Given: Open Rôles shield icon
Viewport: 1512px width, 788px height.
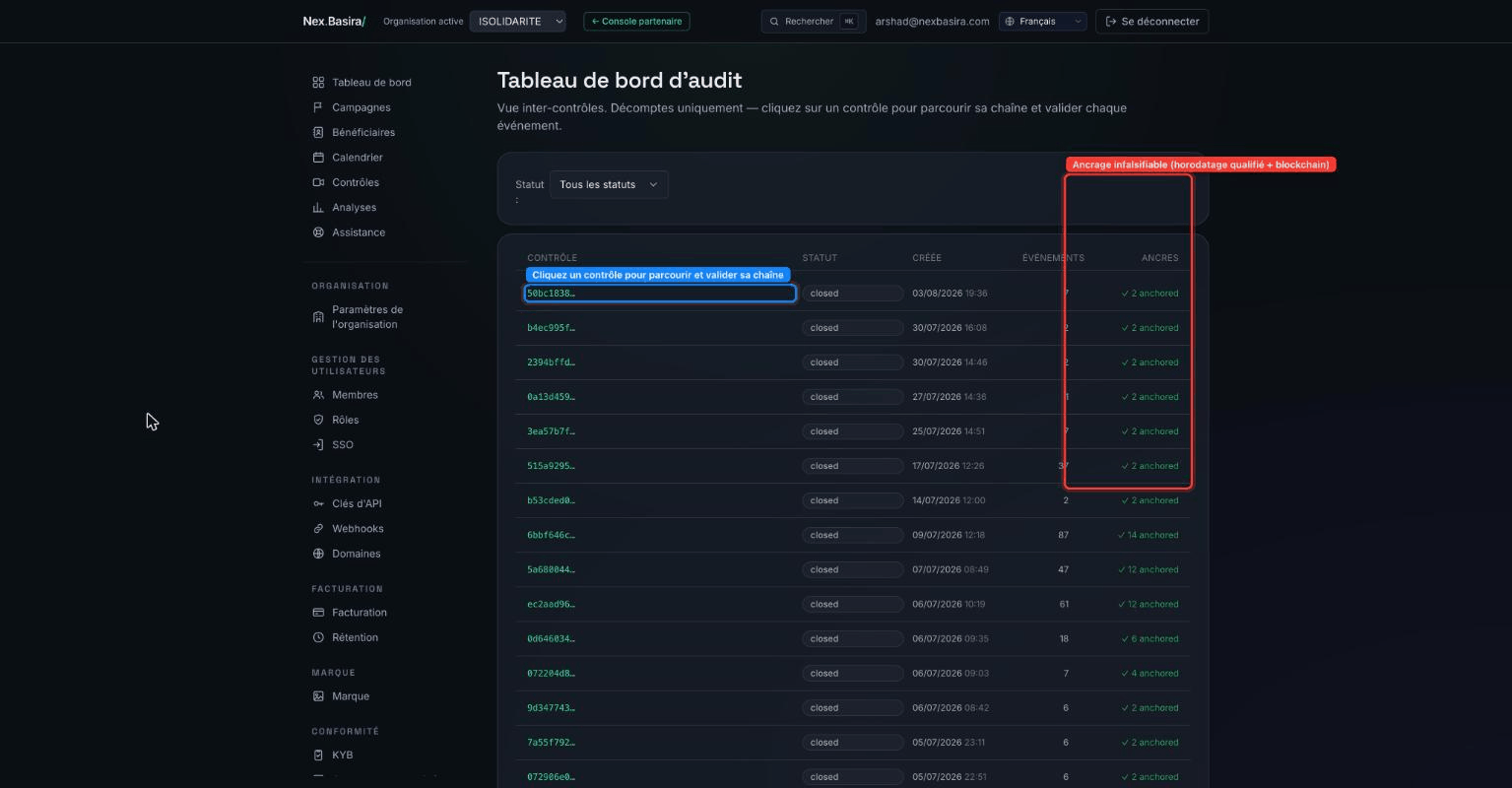Looking at the screenshot, I should pyautogui.click(x=318, y=420).
